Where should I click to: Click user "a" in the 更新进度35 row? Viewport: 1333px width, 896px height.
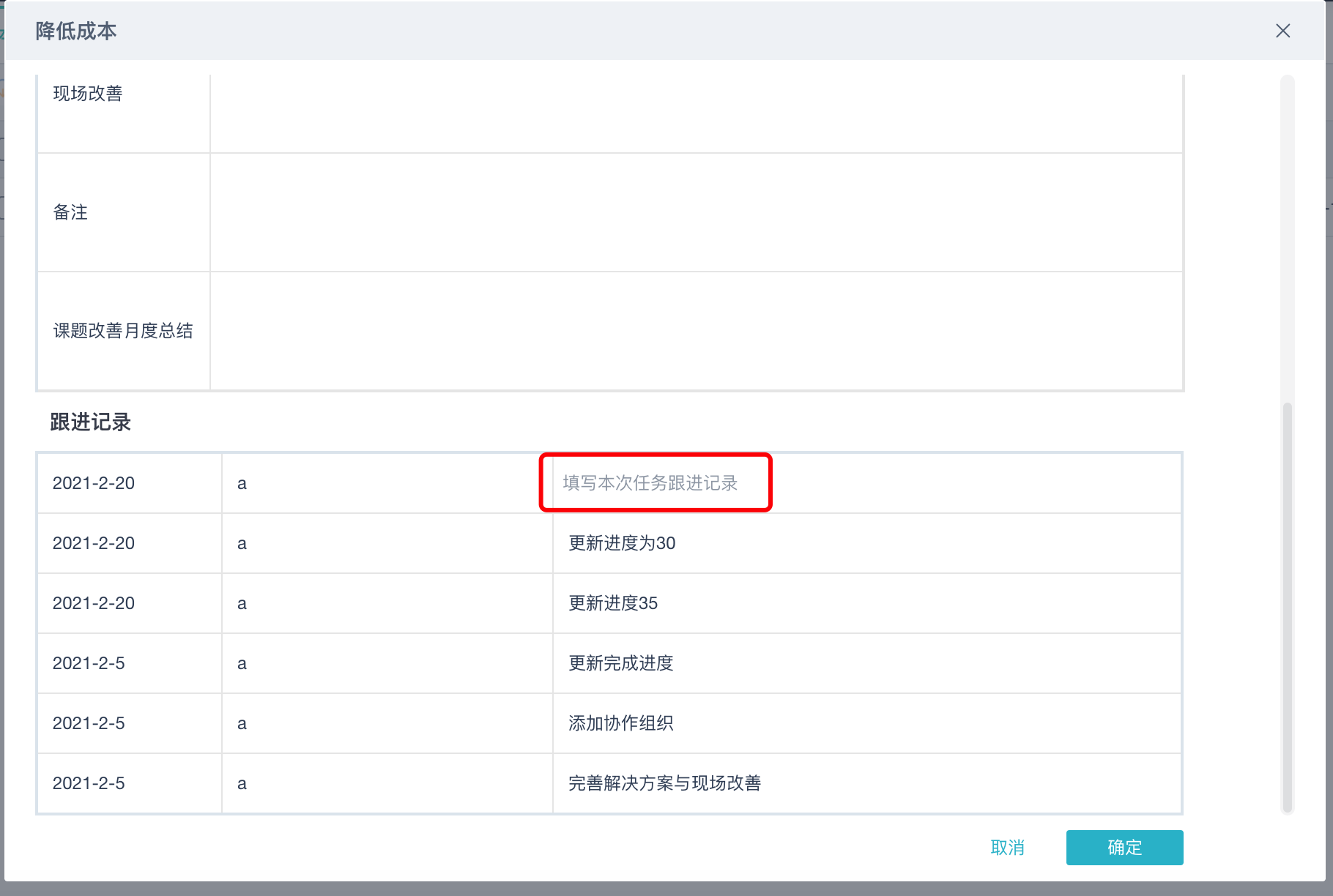[242, 604]
